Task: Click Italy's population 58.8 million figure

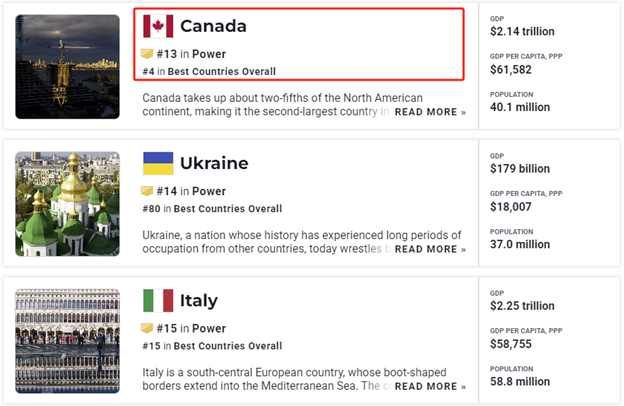Action: point(519,381)
